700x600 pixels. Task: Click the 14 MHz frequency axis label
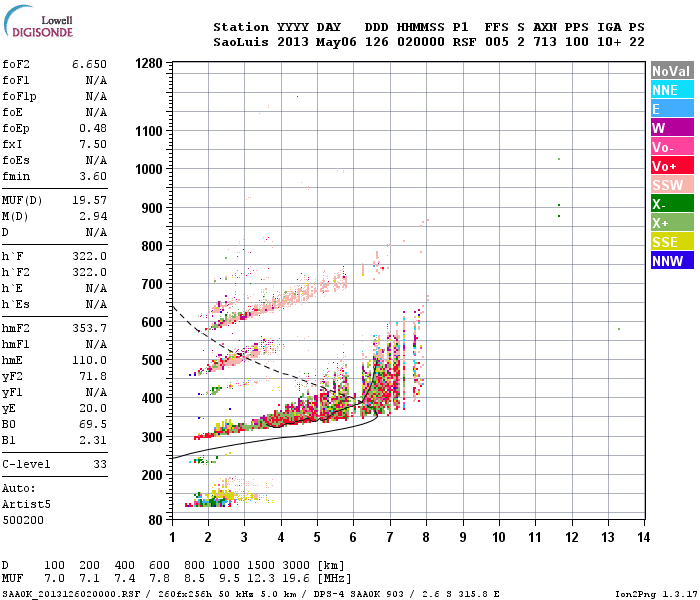coord(643,537)
